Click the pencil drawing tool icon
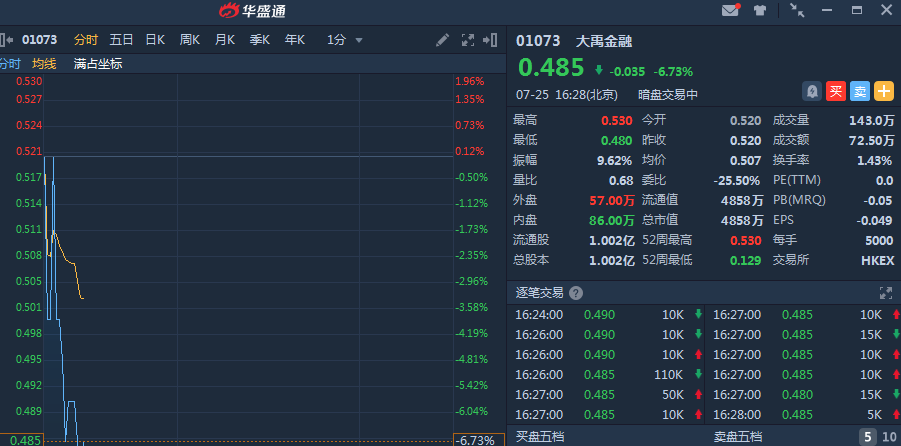 click(x=443, y=40)
